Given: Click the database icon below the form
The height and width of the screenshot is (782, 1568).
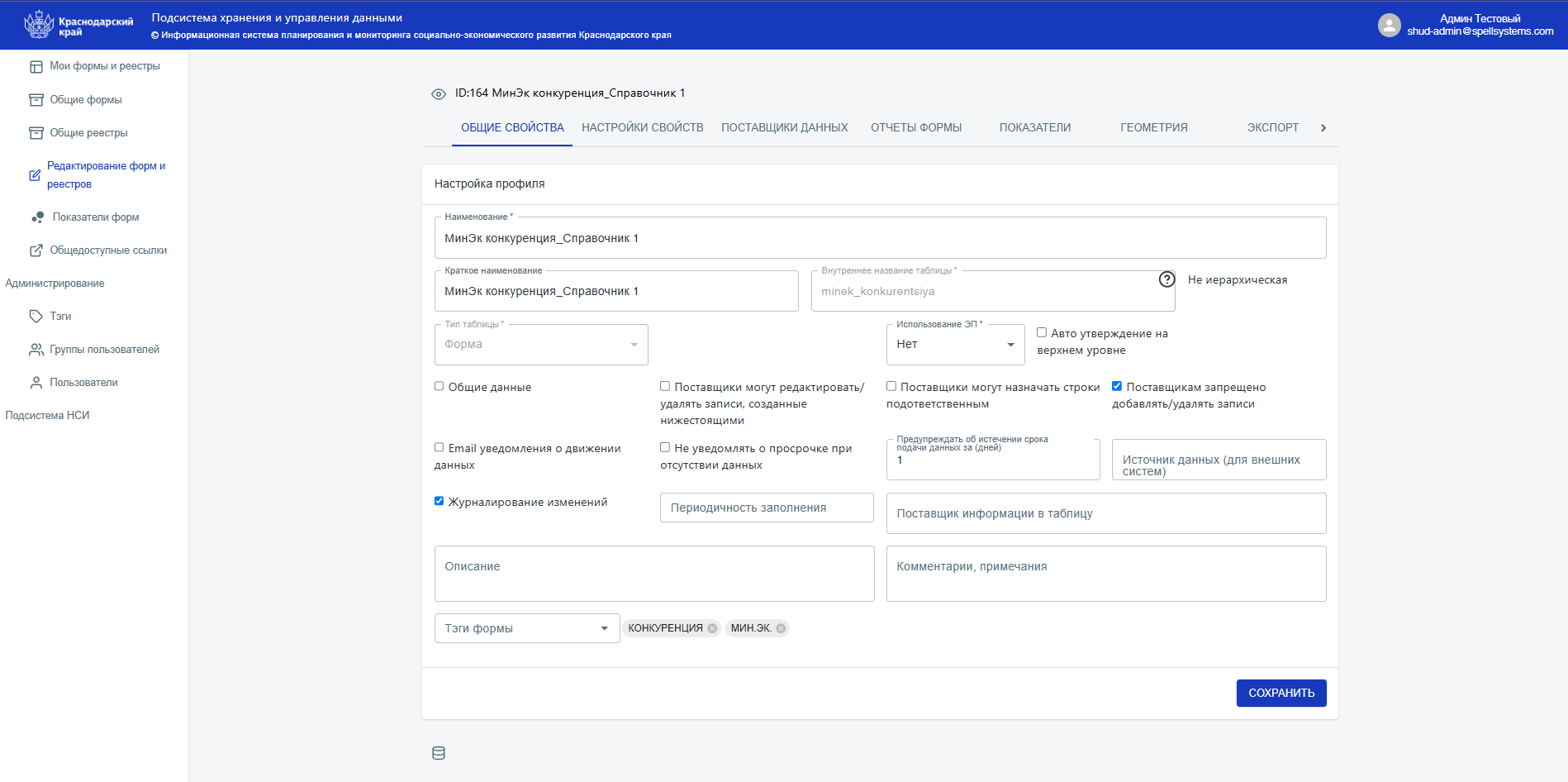Looking at the screenshot, I should 439,753.
